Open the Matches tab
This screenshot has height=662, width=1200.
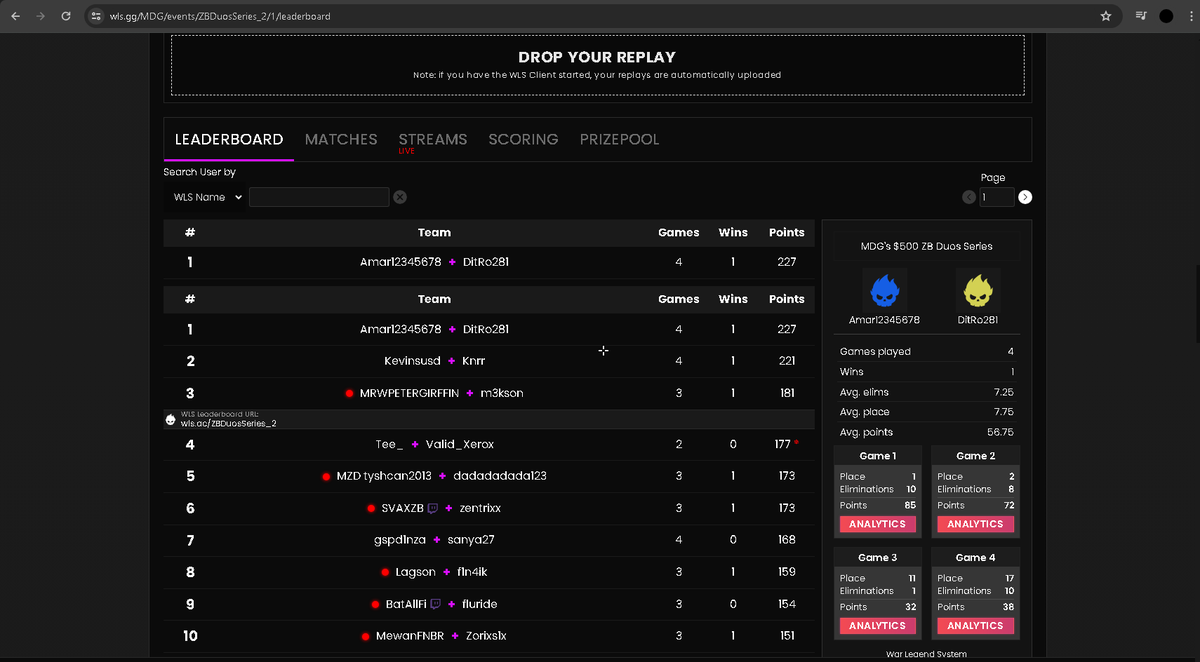tap(341, 139)
